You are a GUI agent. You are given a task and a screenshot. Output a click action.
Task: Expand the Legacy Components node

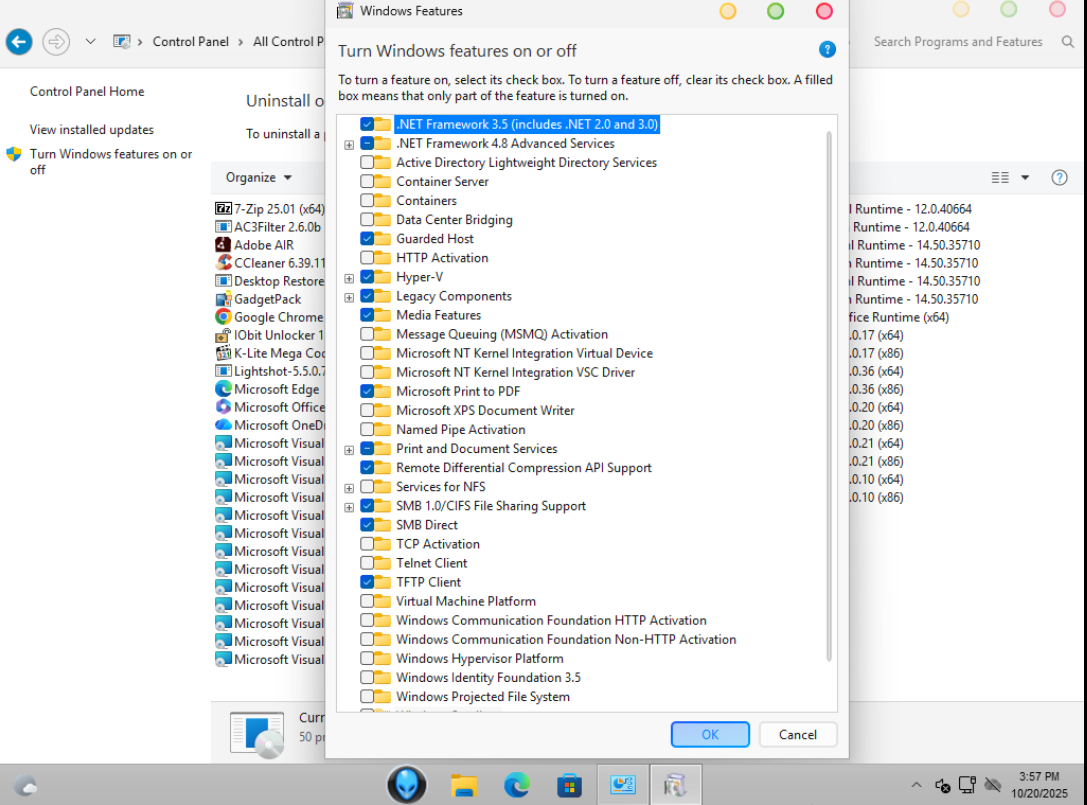point(349,297)
